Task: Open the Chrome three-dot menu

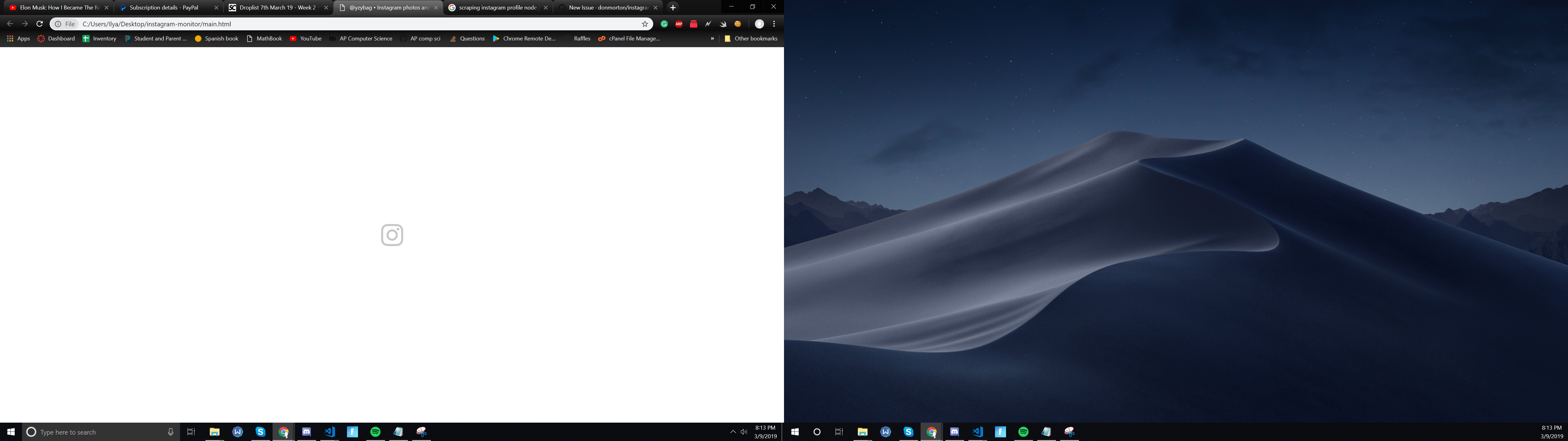Action: click(x=774, y=24)
